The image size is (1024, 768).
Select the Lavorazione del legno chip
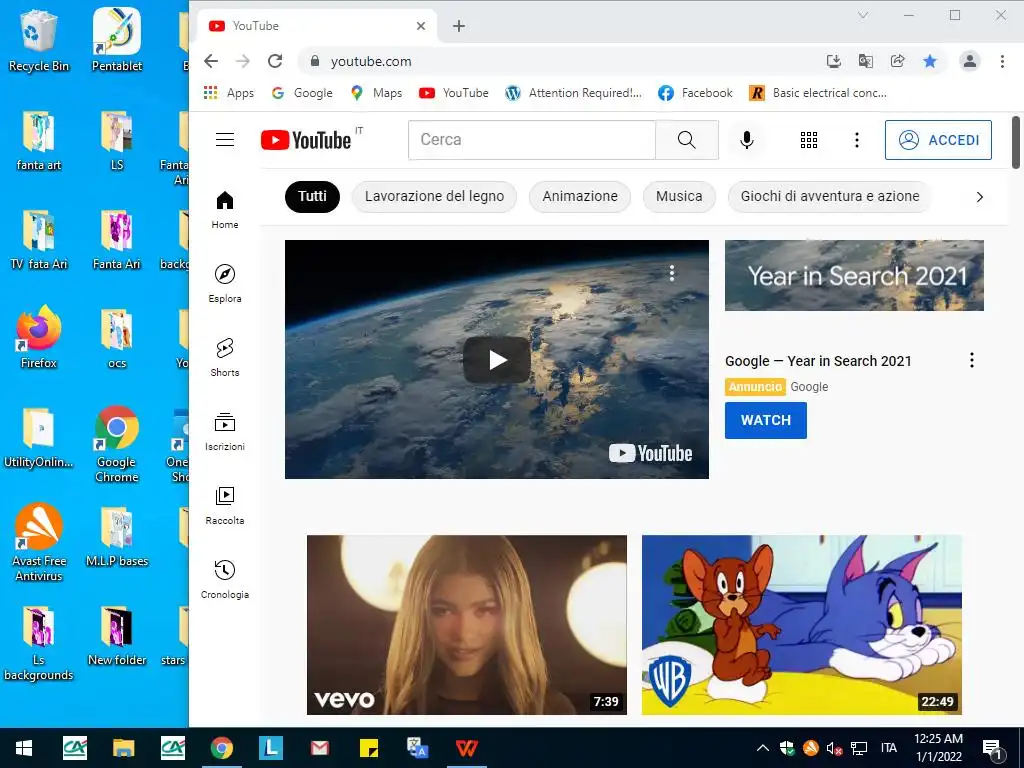(x=434, y=197)
